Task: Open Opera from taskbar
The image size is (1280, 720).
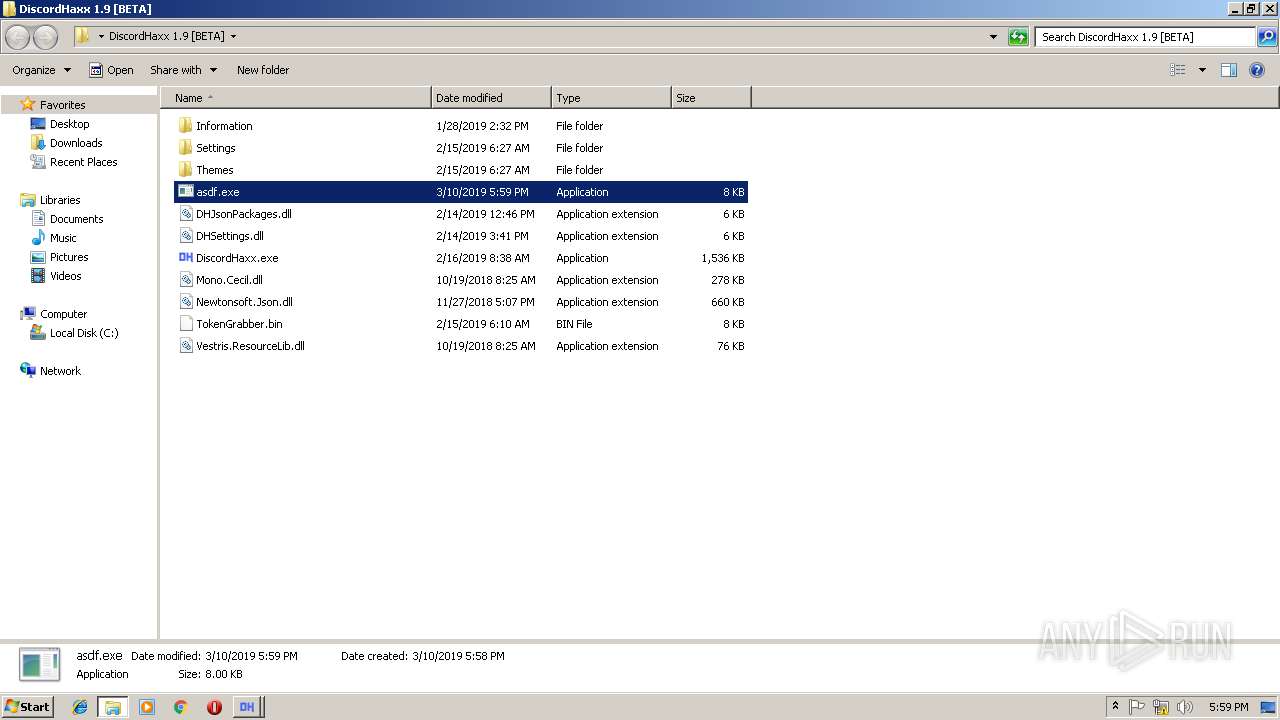Action: 214,707
